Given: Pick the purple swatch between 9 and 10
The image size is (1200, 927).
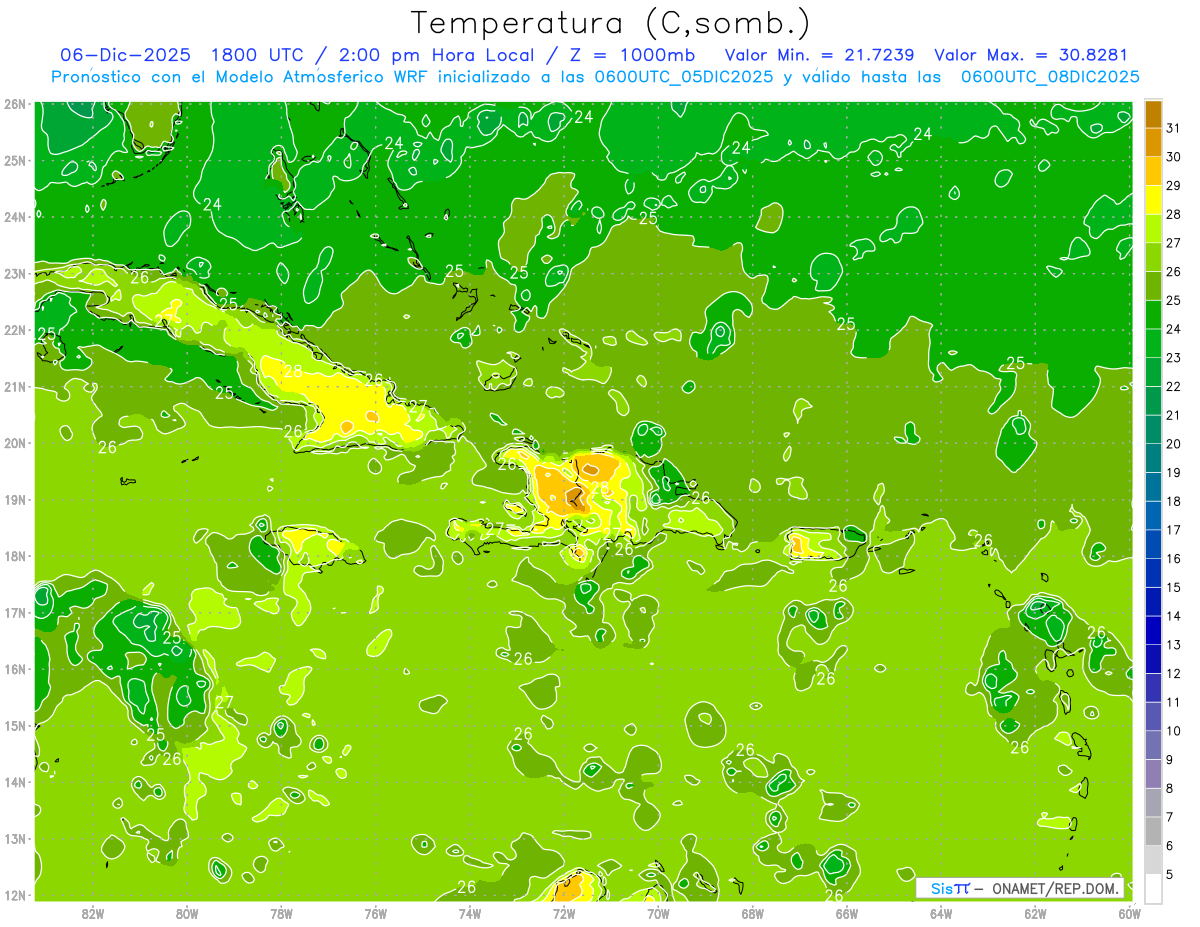Looking at the screenshot, I should tap(1153, 745).
